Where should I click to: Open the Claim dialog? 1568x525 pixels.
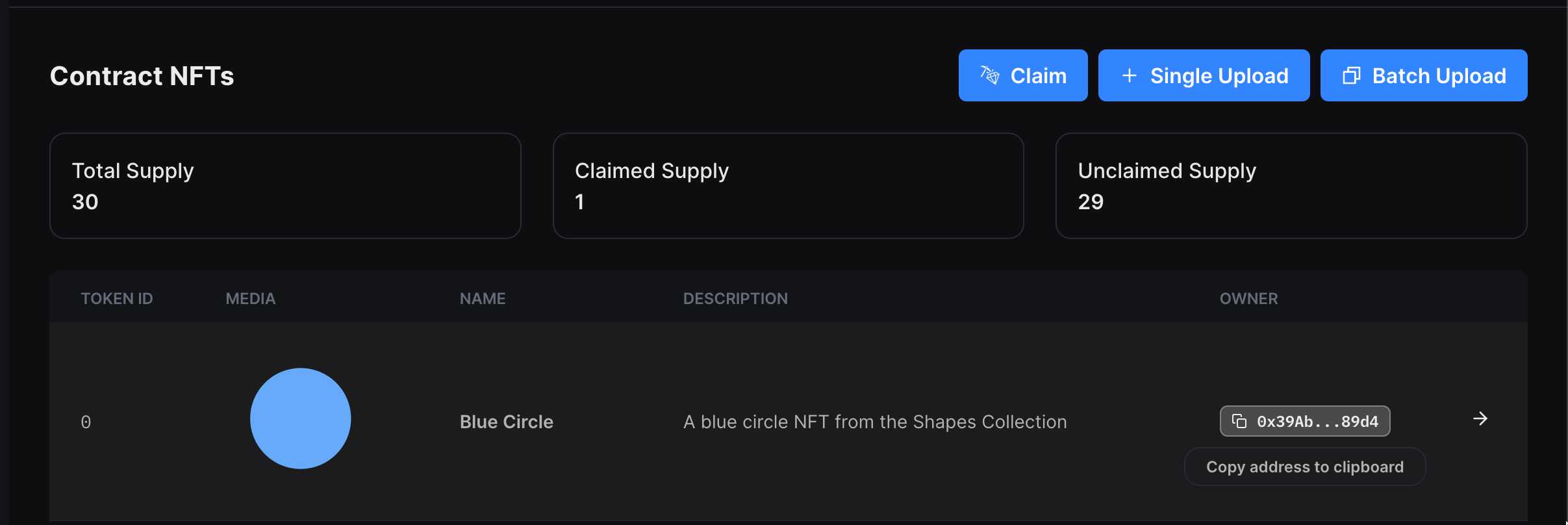click(1023, 75)
